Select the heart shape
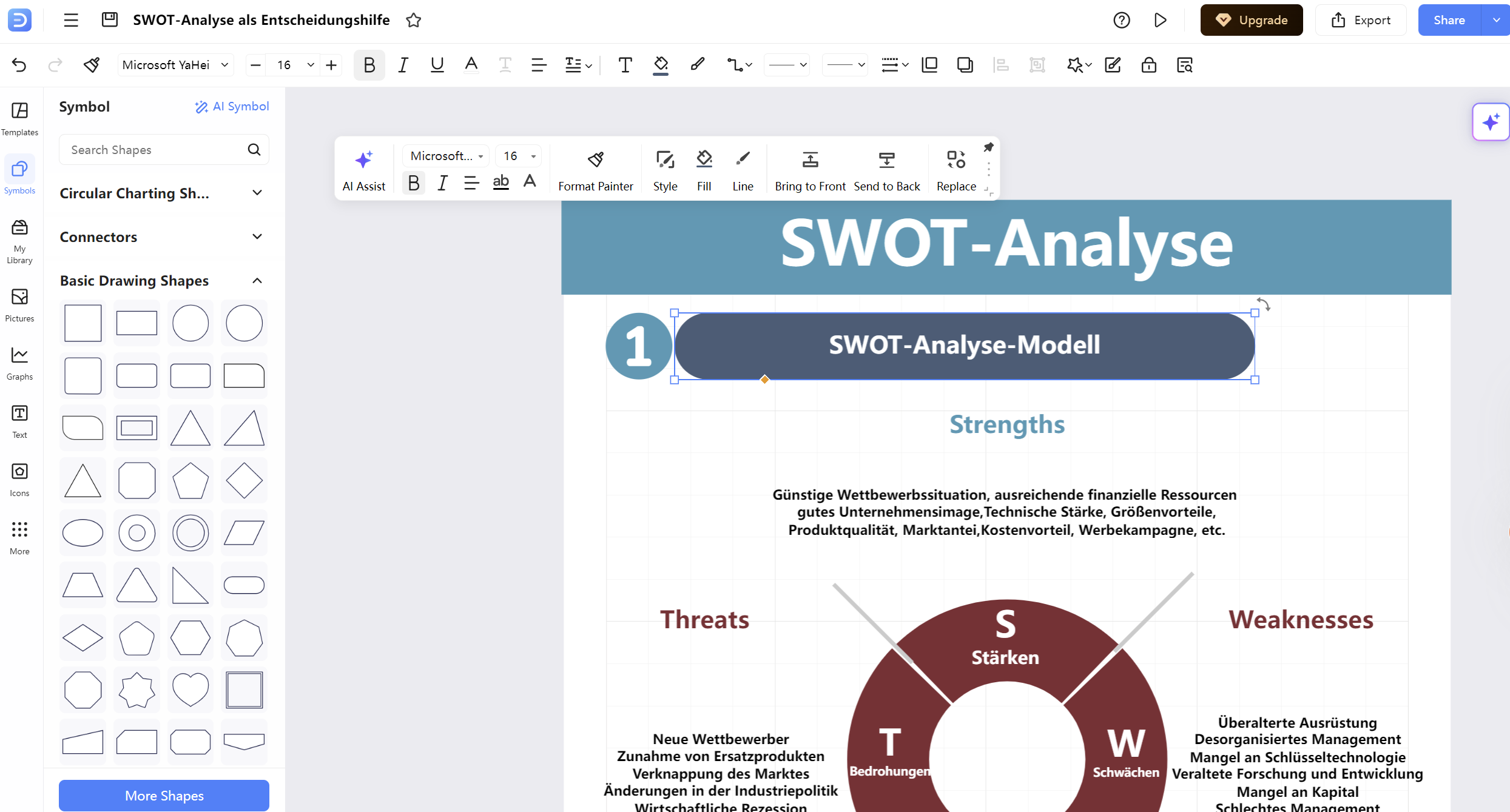The image size is (1510, 812). 190,690
